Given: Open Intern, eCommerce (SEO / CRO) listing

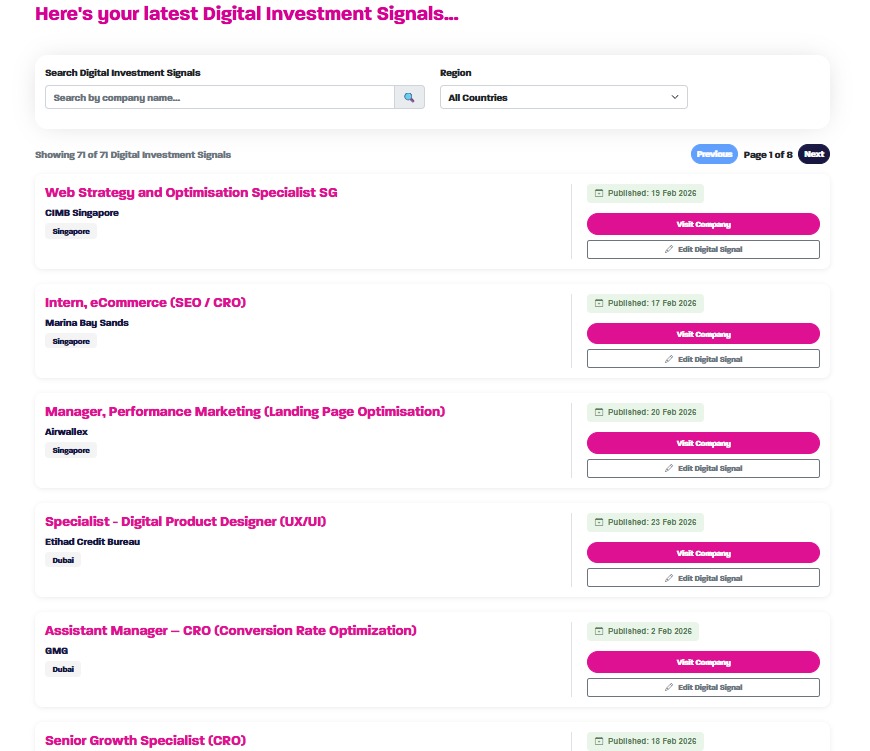Looking at the screenshot, I should point(145,302).
